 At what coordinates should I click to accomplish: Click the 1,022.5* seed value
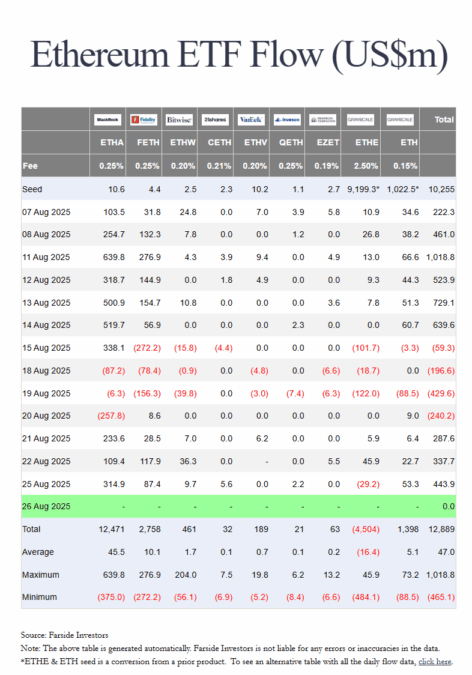[x=403, y=189]
